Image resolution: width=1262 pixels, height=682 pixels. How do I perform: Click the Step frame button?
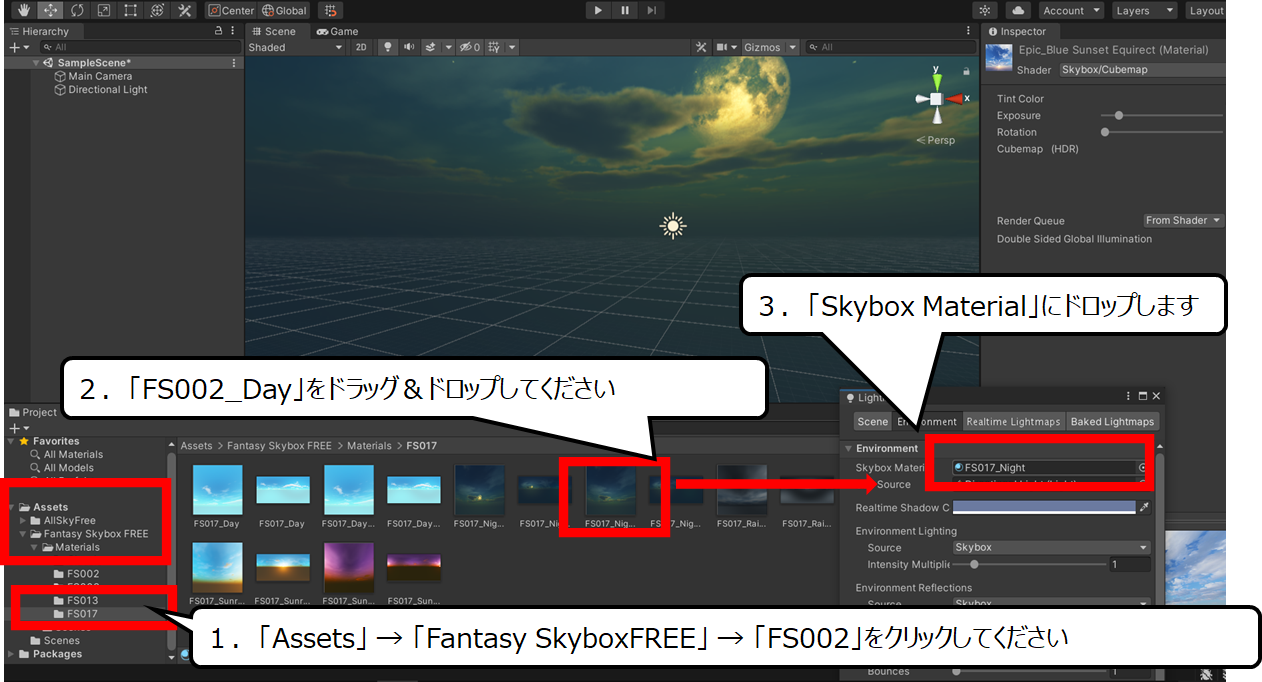651,10
